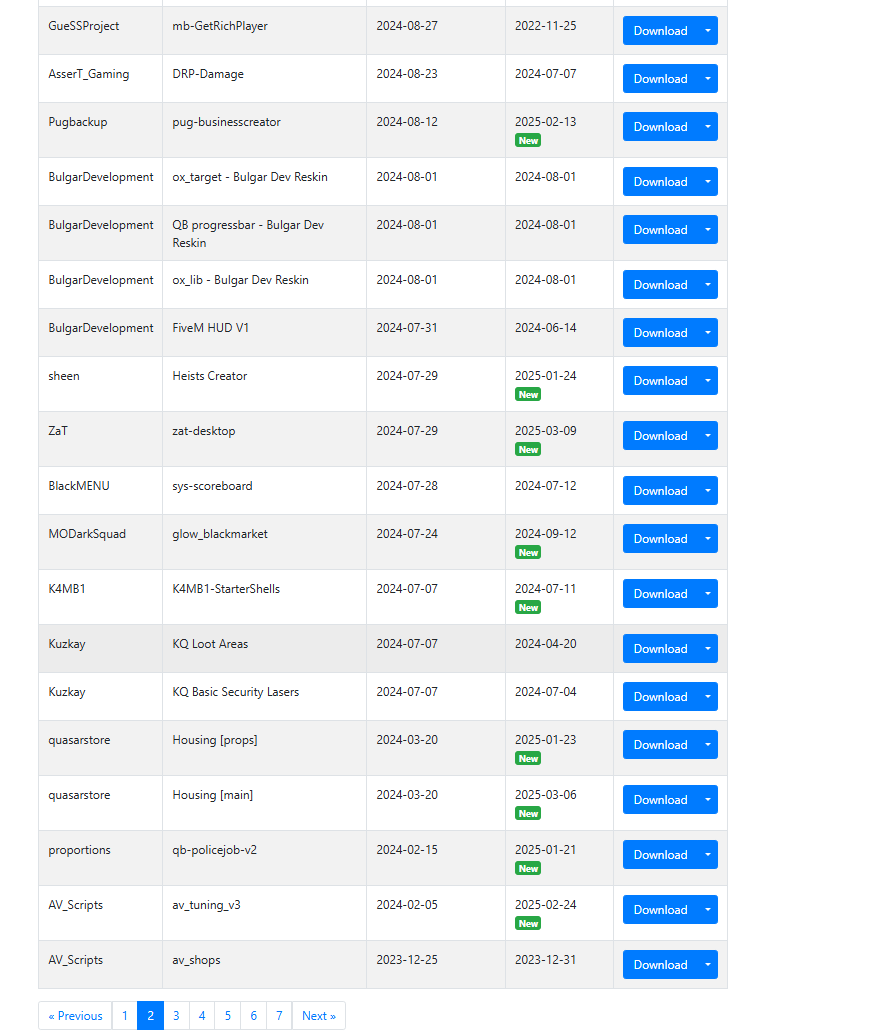Image resolution: width=895 pixels, height=1031 pixels.
Task: Download FiveM HUD V1
Action: pos(660,333)
